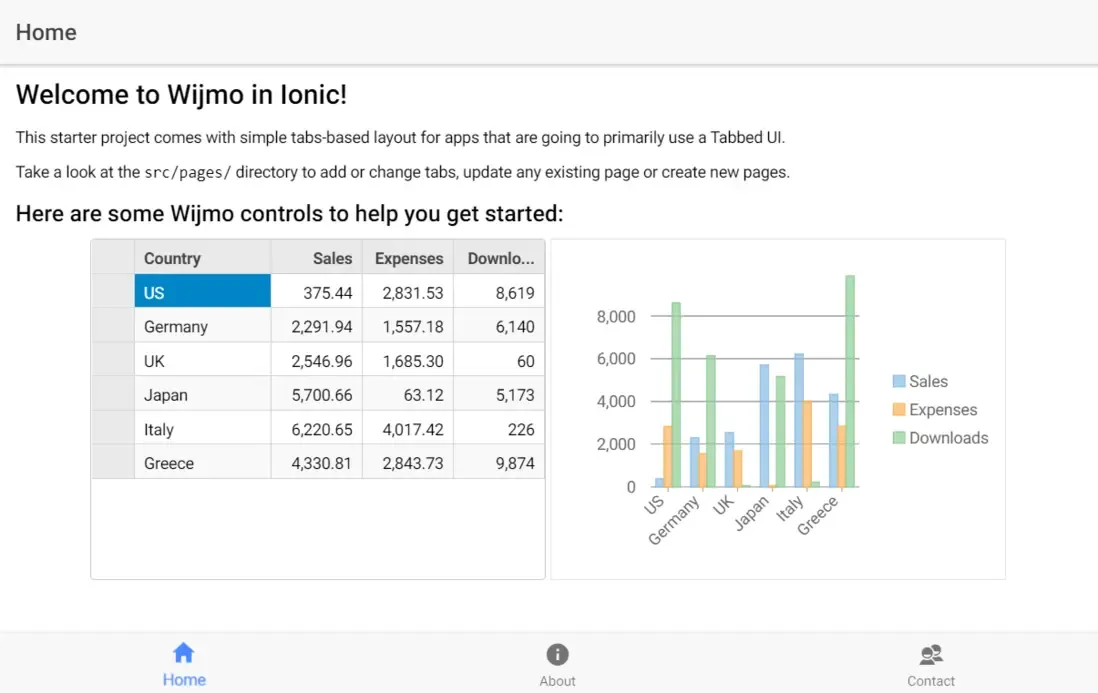Select the grid's top-left select-all corner cell
This screenshot has height=693, width=1098.
coord(113,258)
